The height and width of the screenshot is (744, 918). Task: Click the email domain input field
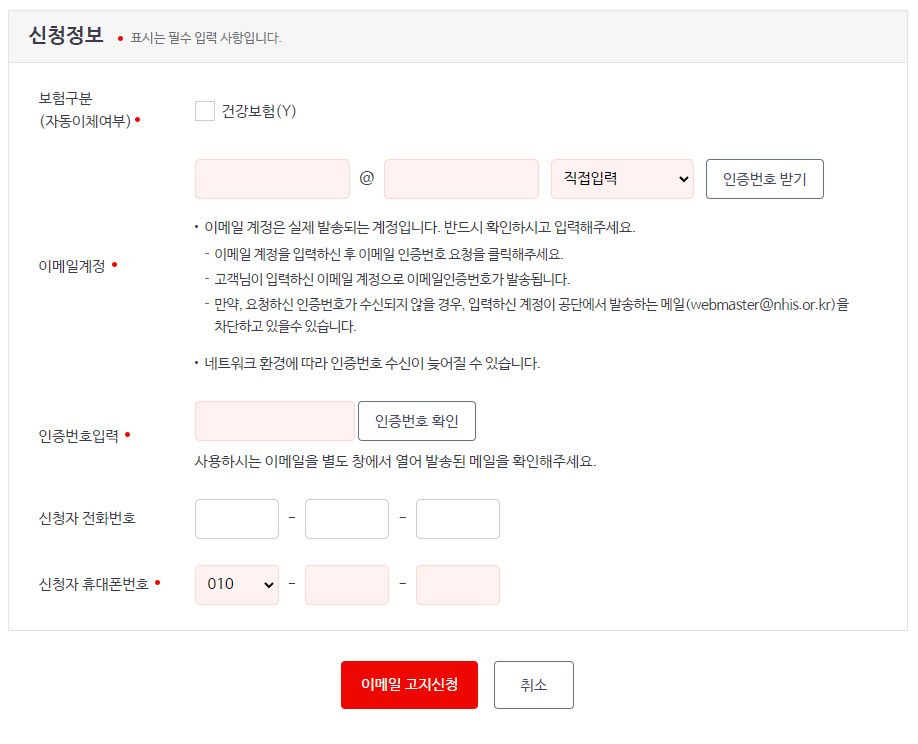click(x=460, y=178)
